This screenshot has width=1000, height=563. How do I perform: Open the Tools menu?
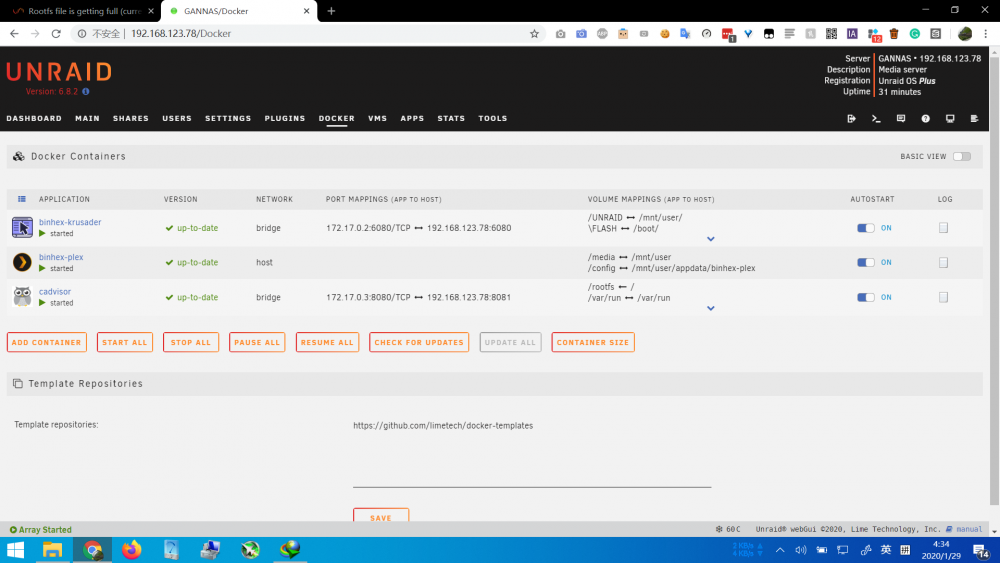point(493,119)
